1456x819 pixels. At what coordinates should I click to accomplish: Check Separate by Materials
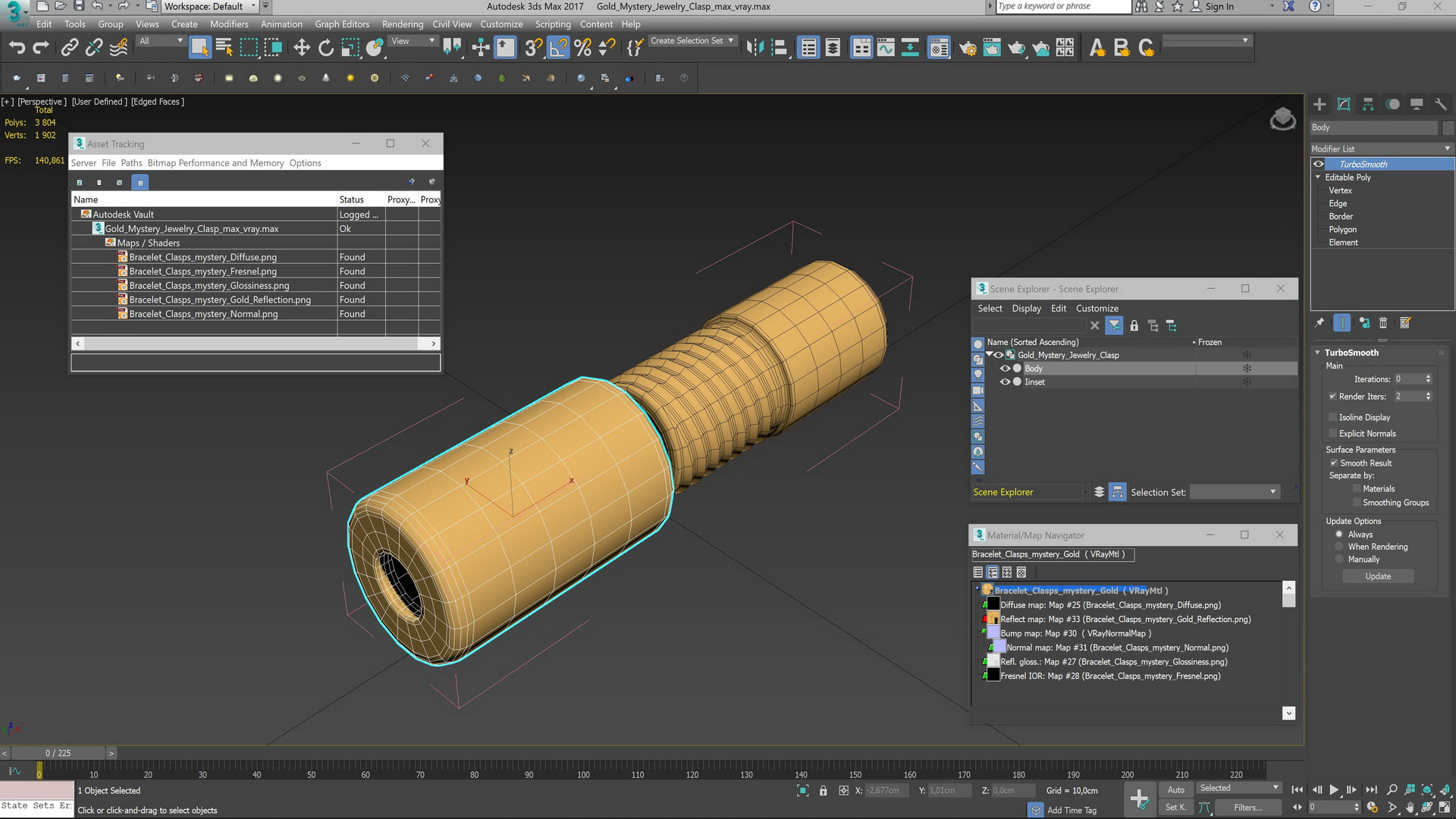click(1357, 489)
